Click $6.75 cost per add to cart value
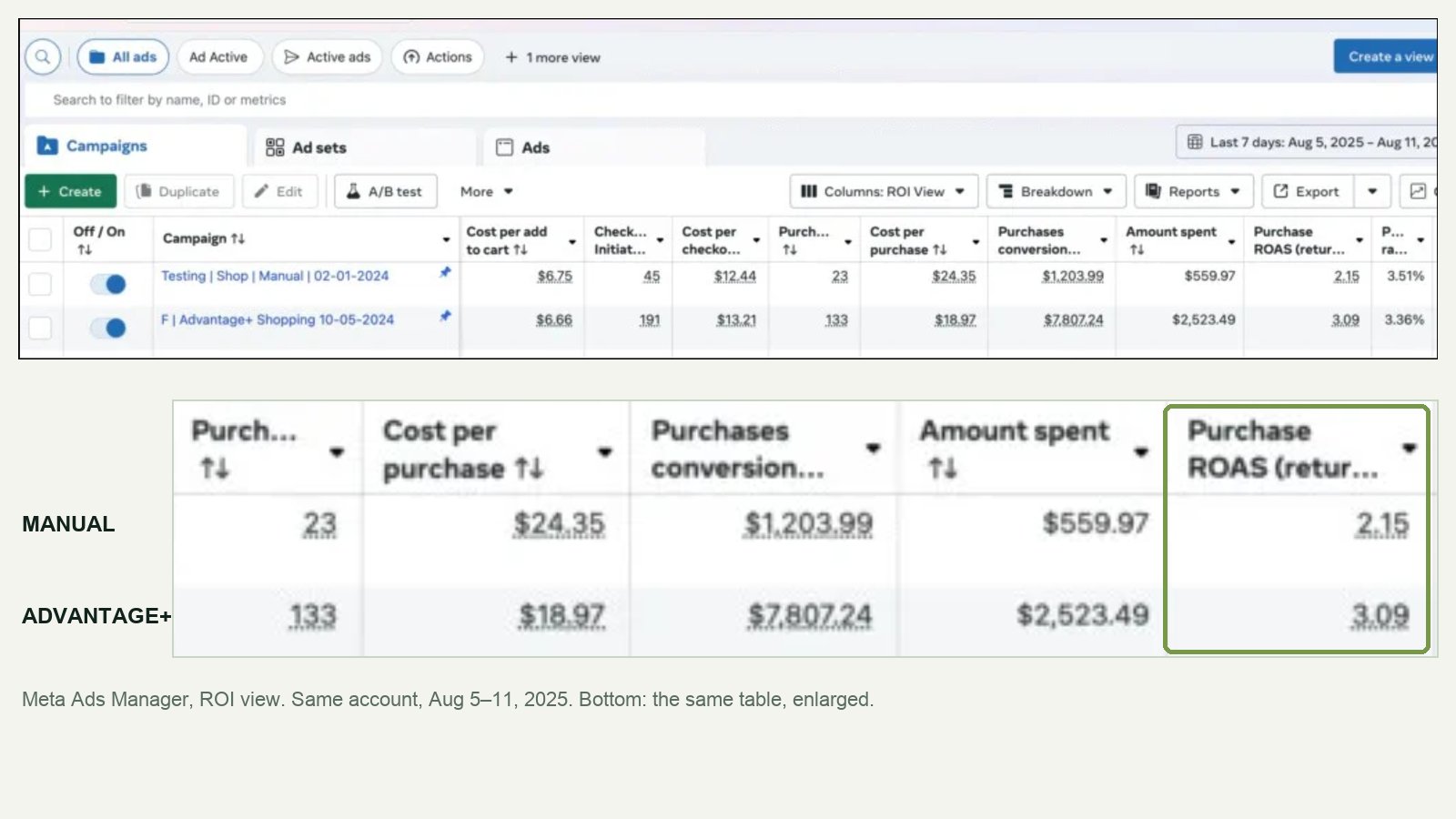 pos(554,276)
